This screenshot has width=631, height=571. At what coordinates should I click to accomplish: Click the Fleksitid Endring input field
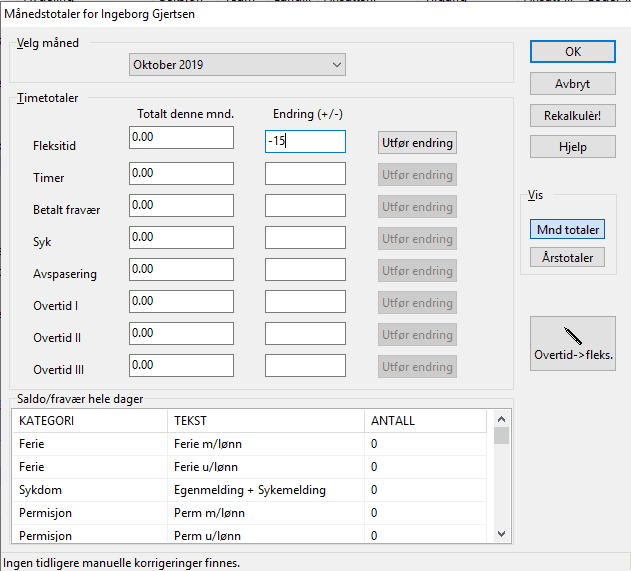(305, 142)
